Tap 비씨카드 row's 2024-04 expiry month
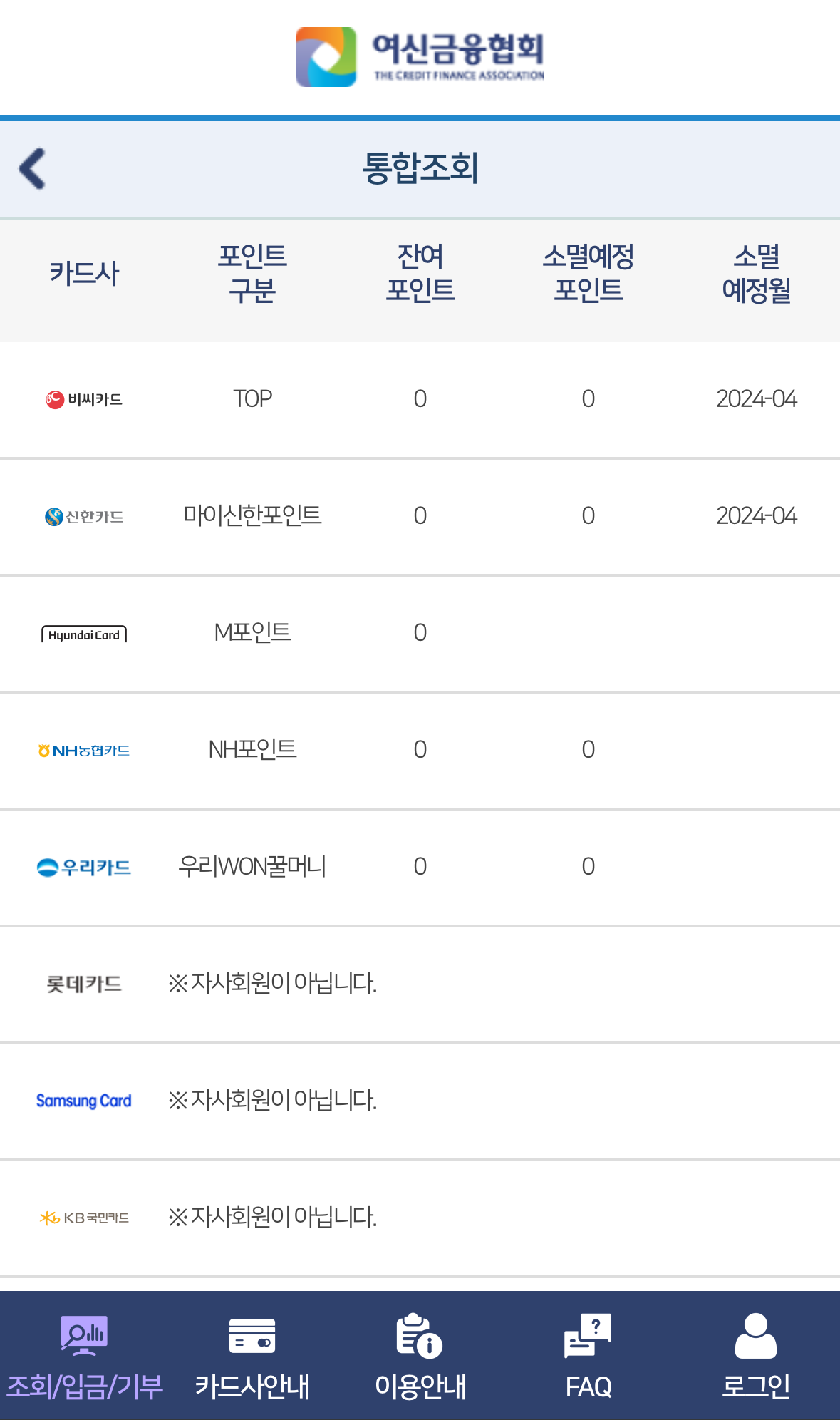 [757, 398]
